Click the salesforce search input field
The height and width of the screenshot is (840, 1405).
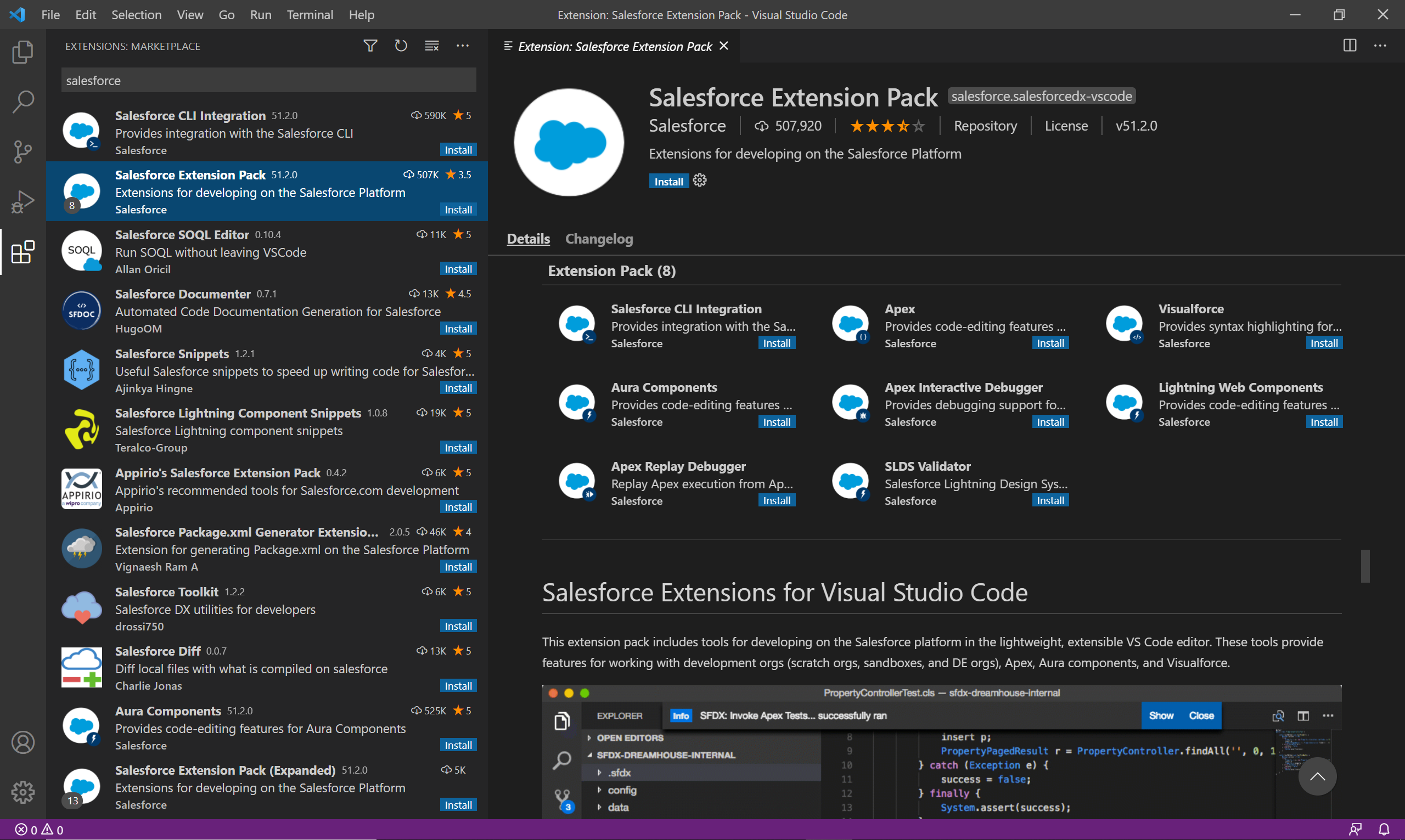click(x=268, y=80)
